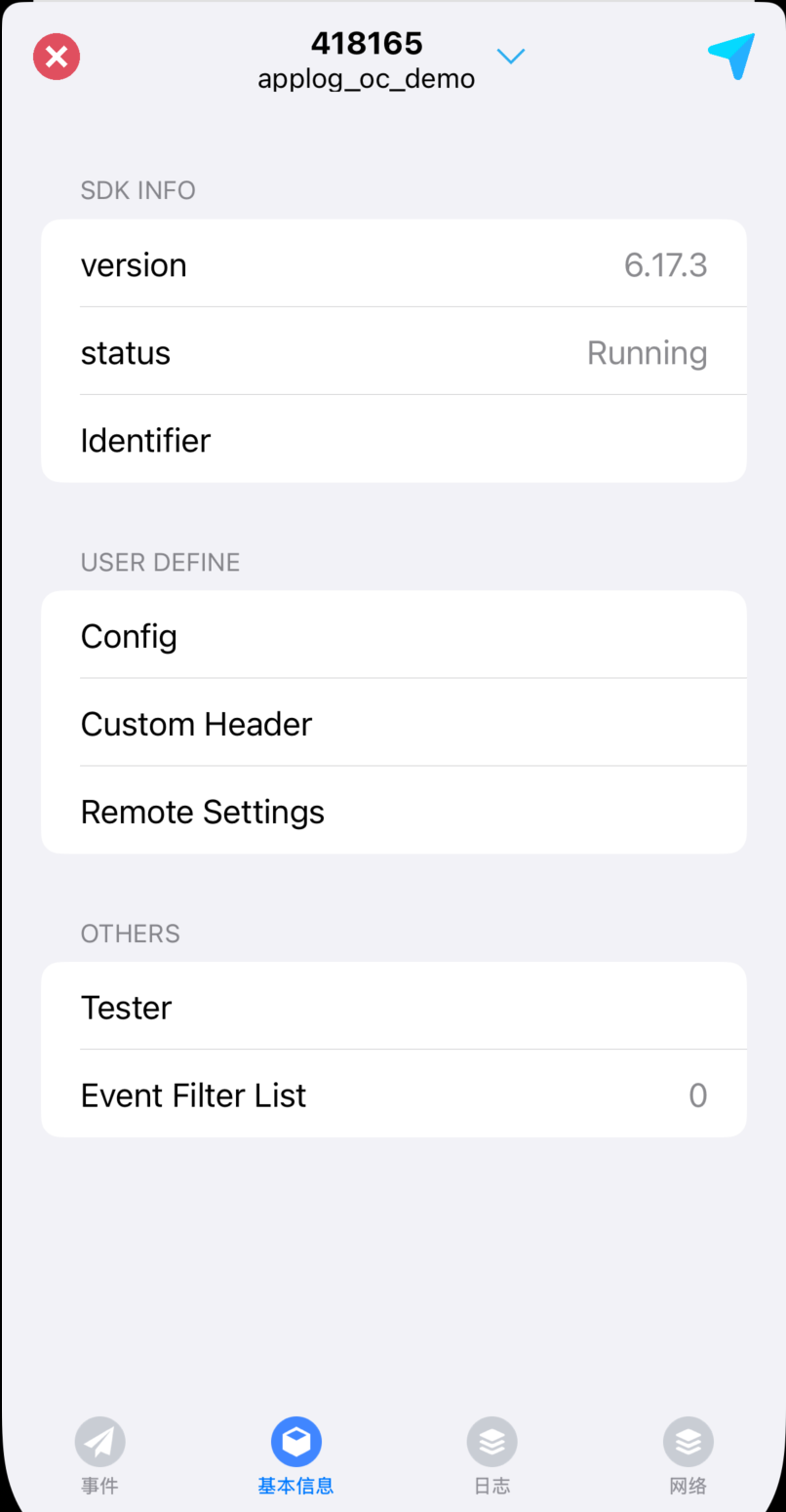The image size is (786, 1512).
Task: Open the 网络 network layers icon
Action: 688,1442
